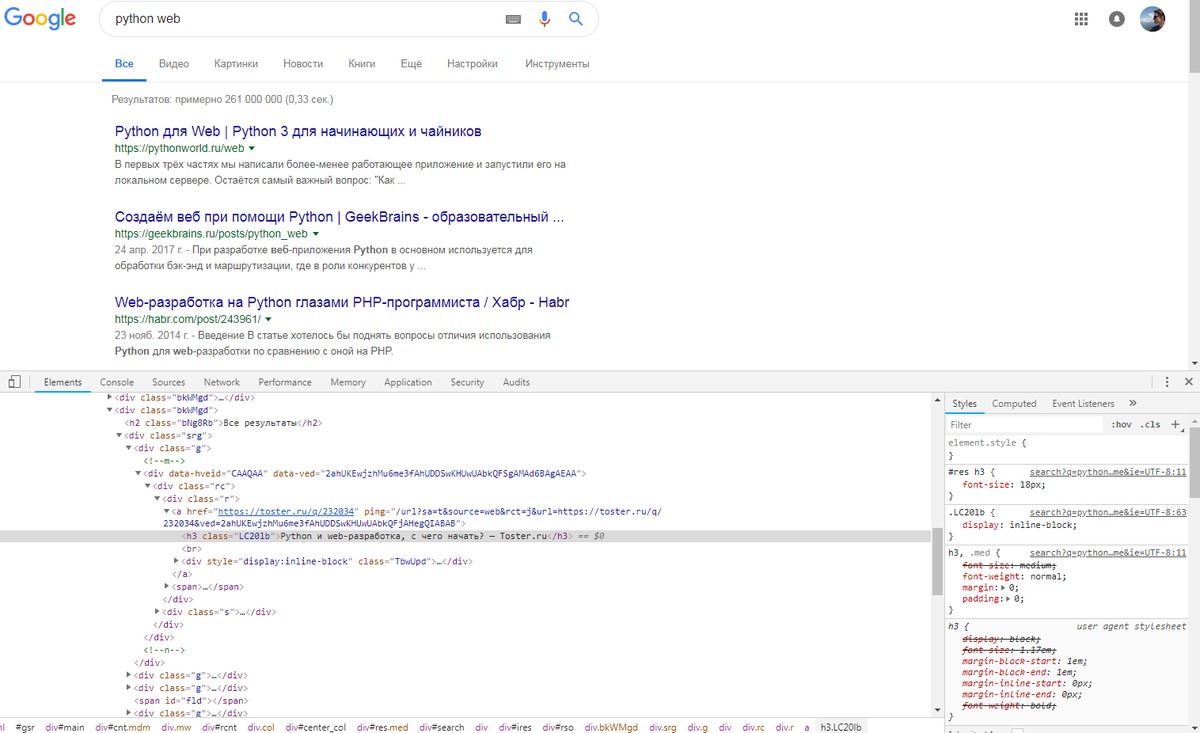The width and height of the screenshot is (1200, 733).
Task: Open the Ещё menu
Action: click(x=411, y=64)
